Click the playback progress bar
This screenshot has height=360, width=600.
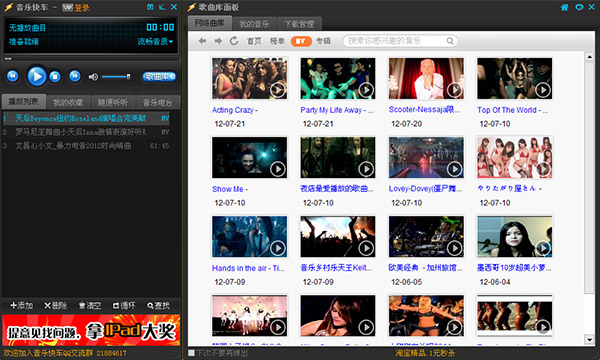point(91,59)
